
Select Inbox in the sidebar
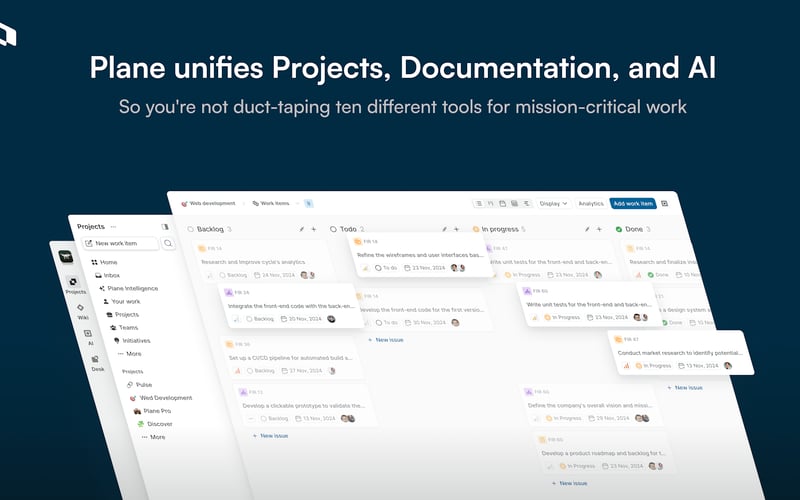point(108,276)
